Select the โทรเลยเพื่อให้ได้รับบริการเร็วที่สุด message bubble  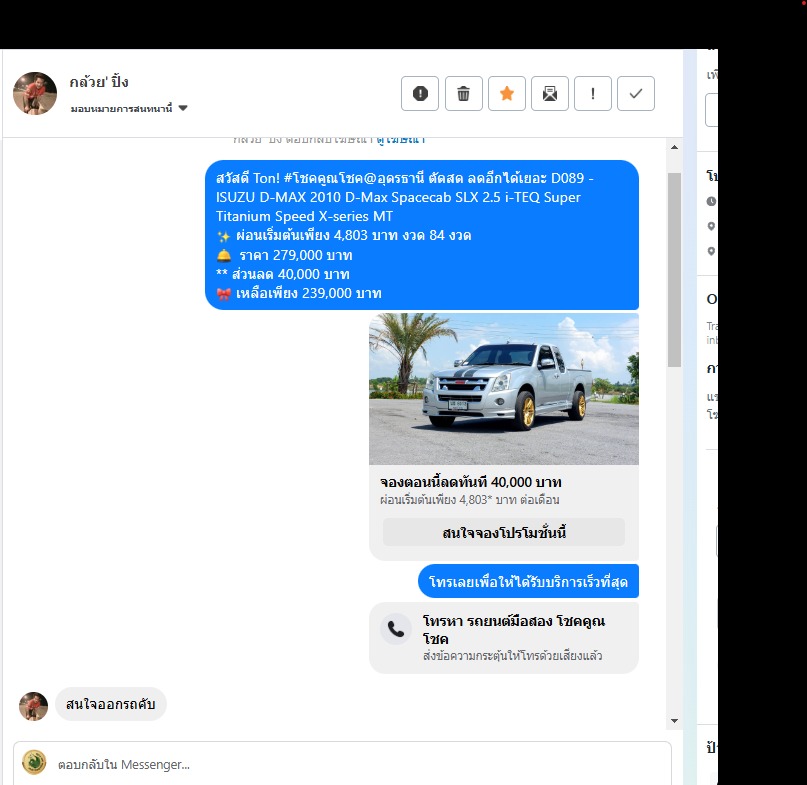point(529,582)
